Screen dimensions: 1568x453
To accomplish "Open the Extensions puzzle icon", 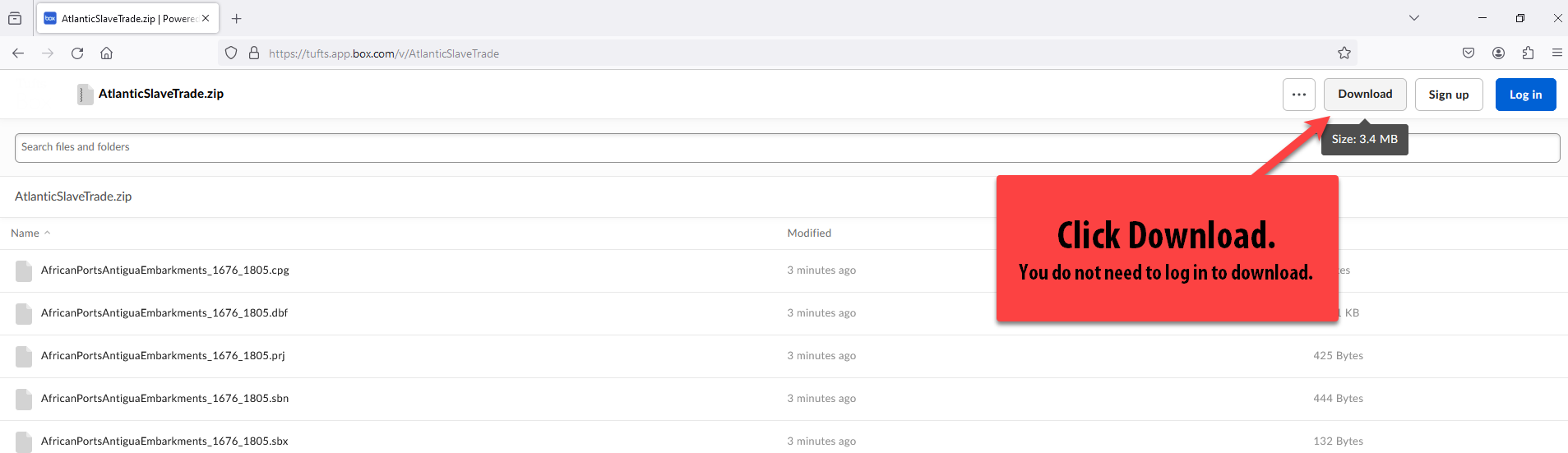I will [1528, 53].
